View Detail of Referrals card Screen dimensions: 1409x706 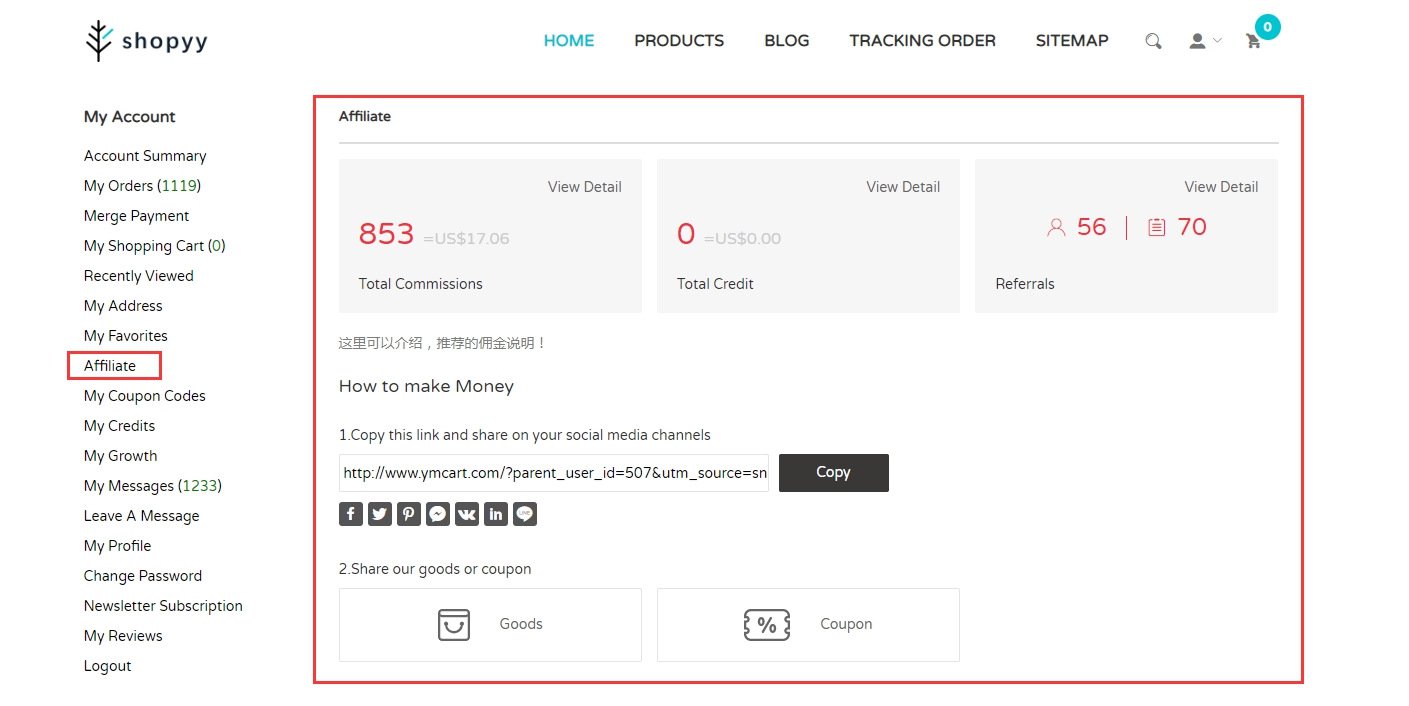click(1221, 187)
